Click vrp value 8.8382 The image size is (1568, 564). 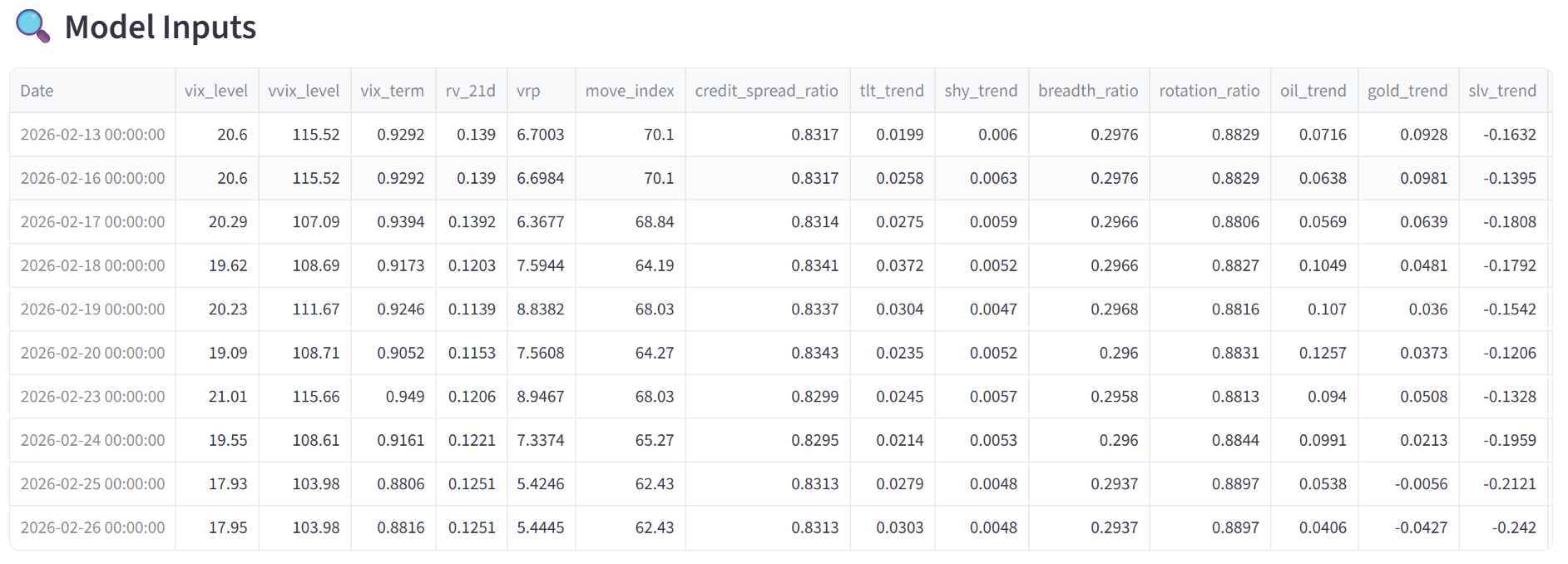pos(541,309)
